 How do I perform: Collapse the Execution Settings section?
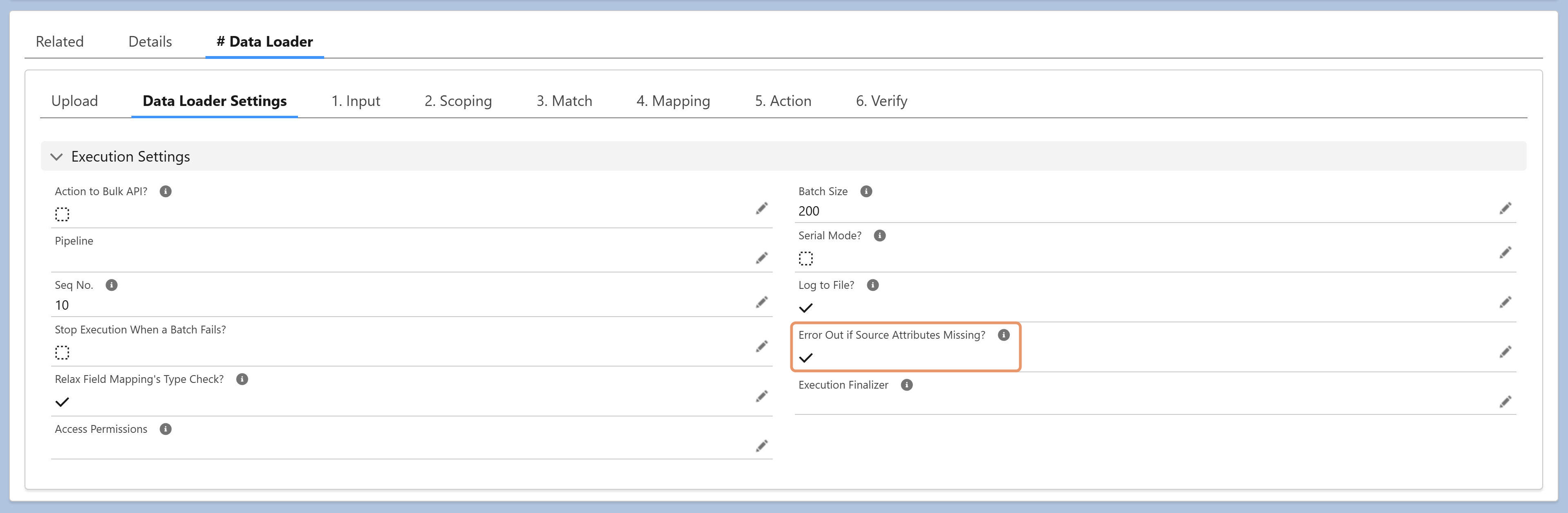[56, 156]
